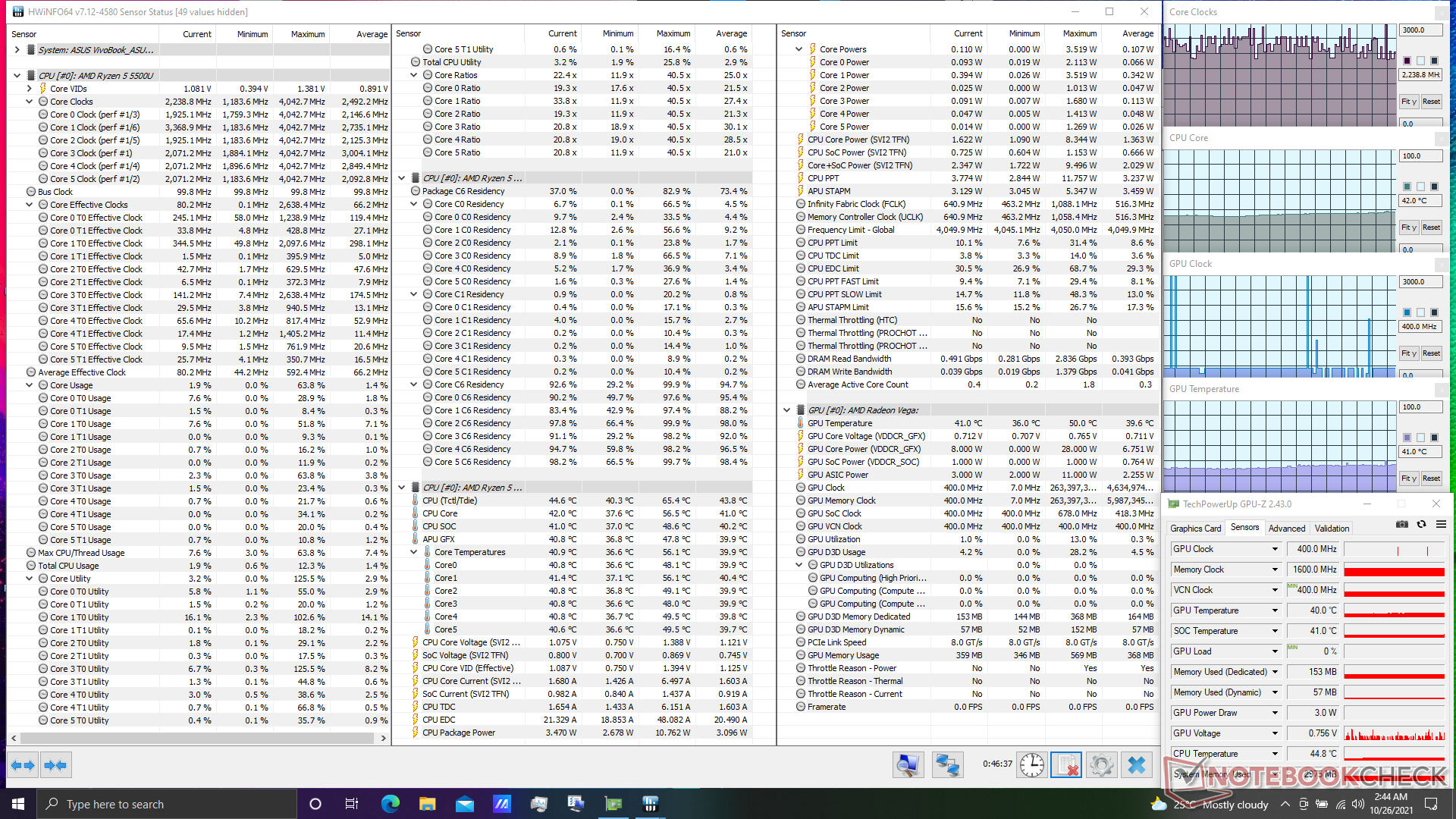This screenshot has width=1456, height=819.
Task: Open the notification center icon
Action: 1431,804
